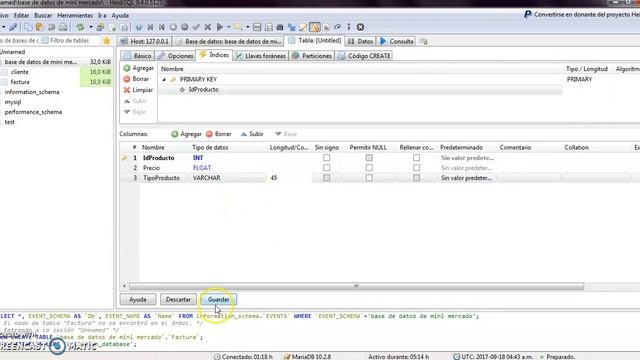Image resolution: width=640 pixels, height=360 pixels.
Task: Click the yellow star favorites icon
Action: [x=107, y=40]
